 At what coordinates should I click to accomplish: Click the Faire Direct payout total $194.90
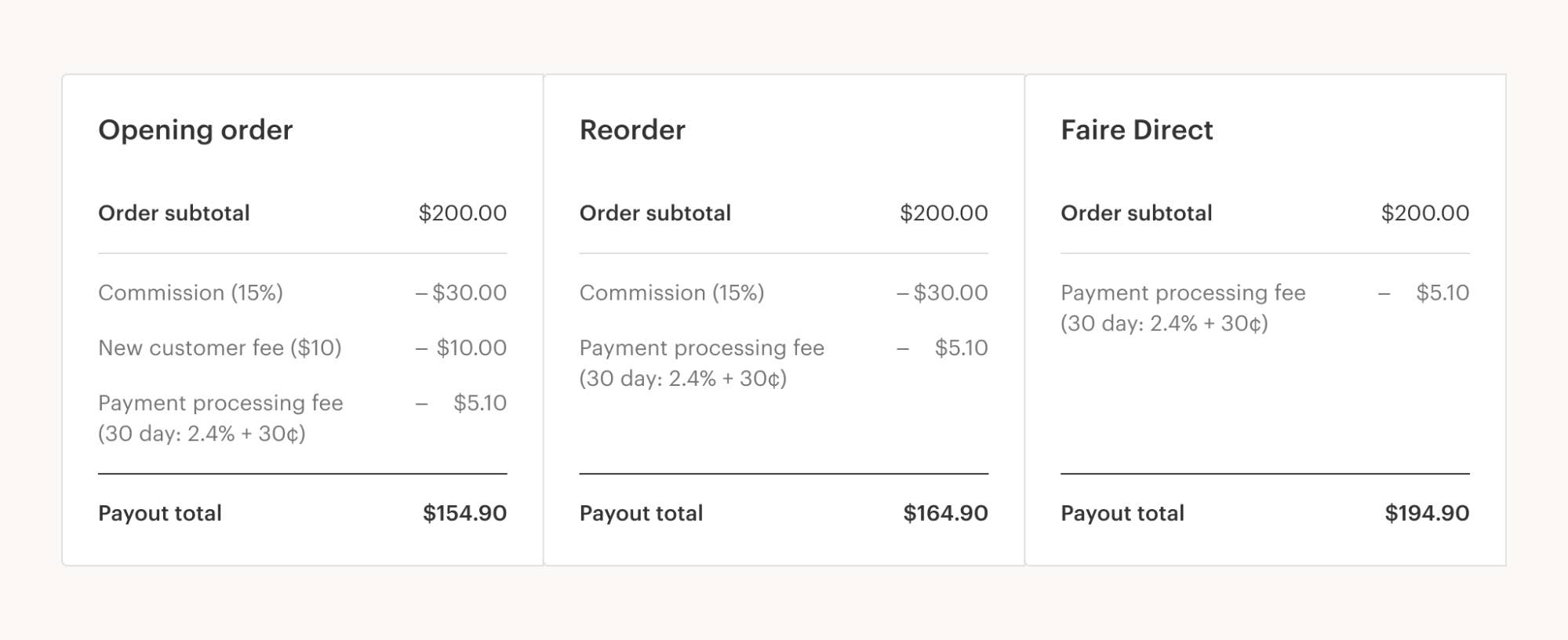click(x=1427, y=514)
